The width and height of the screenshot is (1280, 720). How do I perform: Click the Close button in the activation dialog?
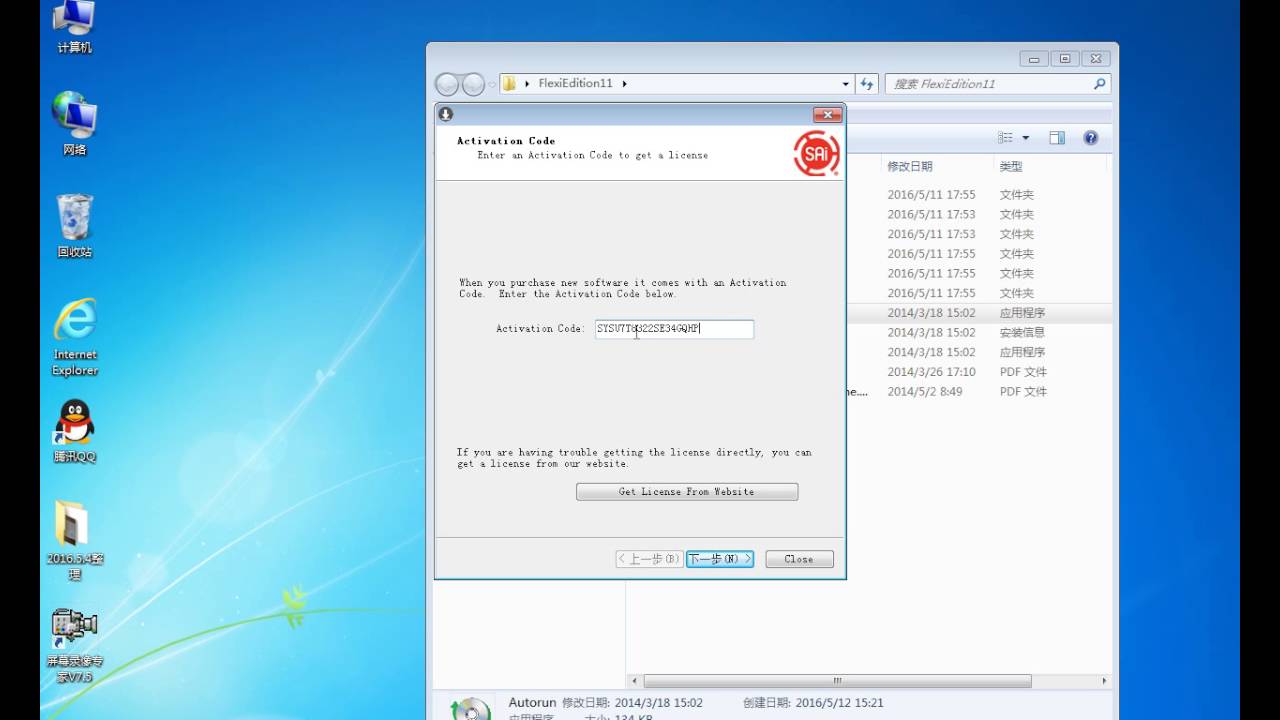799,559
